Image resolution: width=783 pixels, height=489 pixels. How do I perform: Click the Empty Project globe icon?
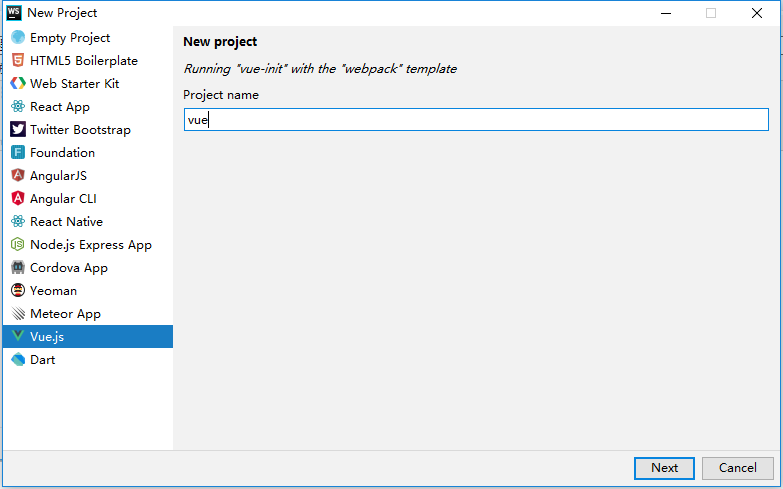tap(18, 38)
